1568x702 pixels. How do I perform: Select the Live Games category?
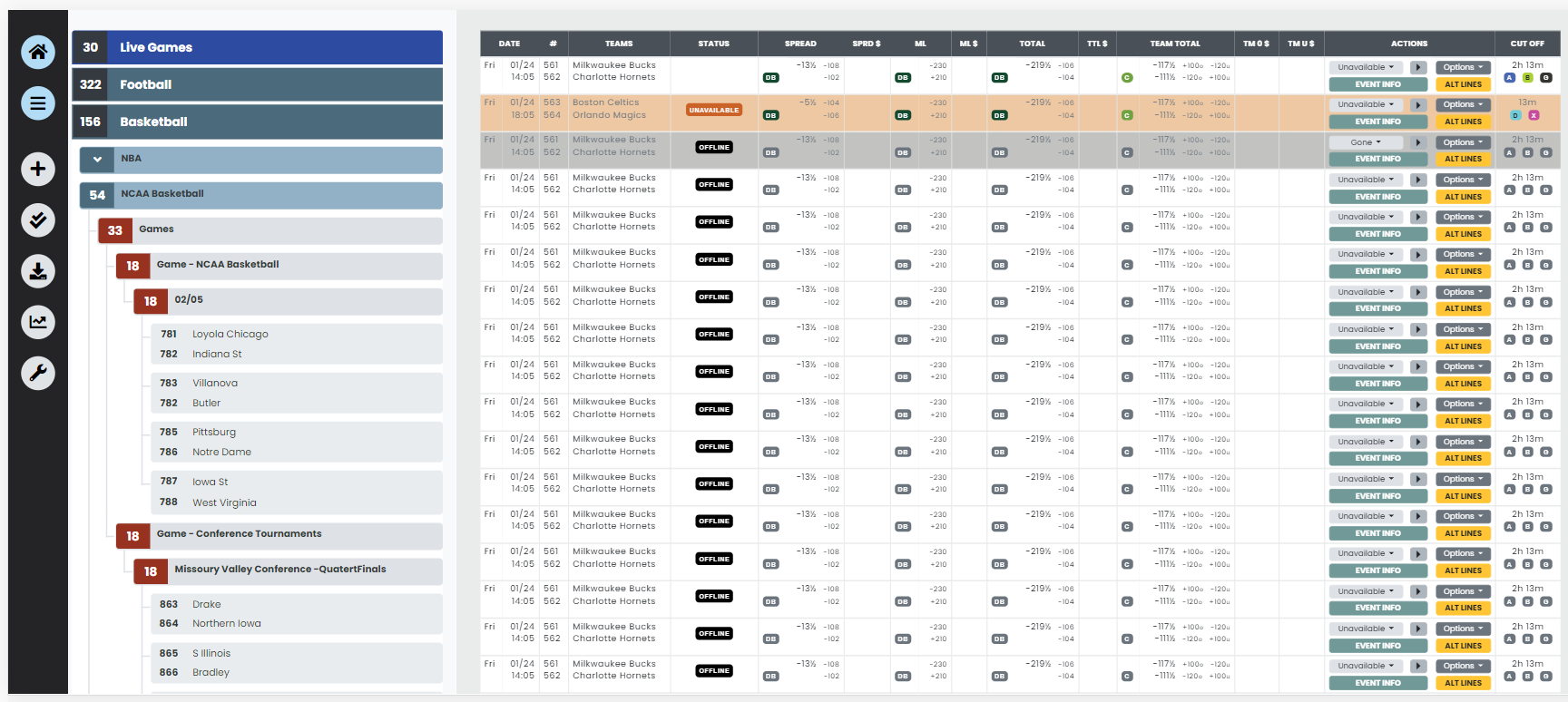tap(258, 47)
